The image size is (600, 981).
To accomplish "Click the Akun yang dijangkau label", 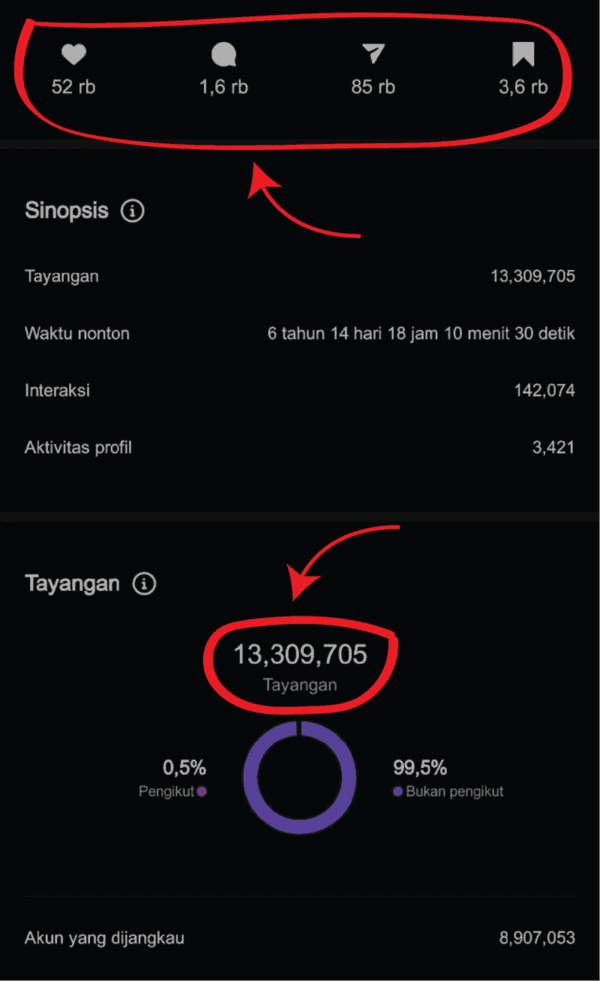I will click(x=104, y=938).
